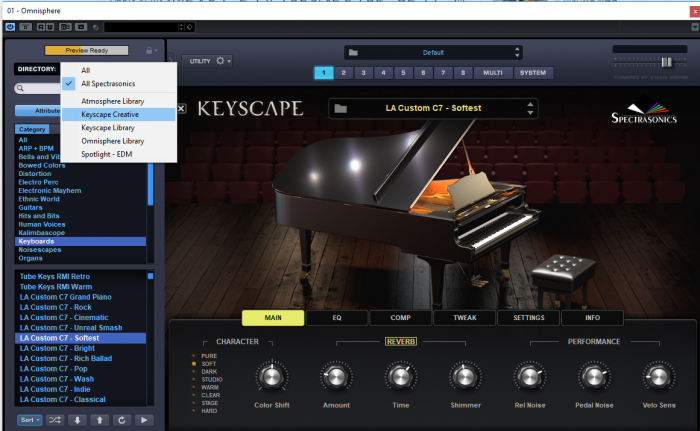Open the INFO tab
The width and height of the screenshot is (700, 431).
point(592,318)
